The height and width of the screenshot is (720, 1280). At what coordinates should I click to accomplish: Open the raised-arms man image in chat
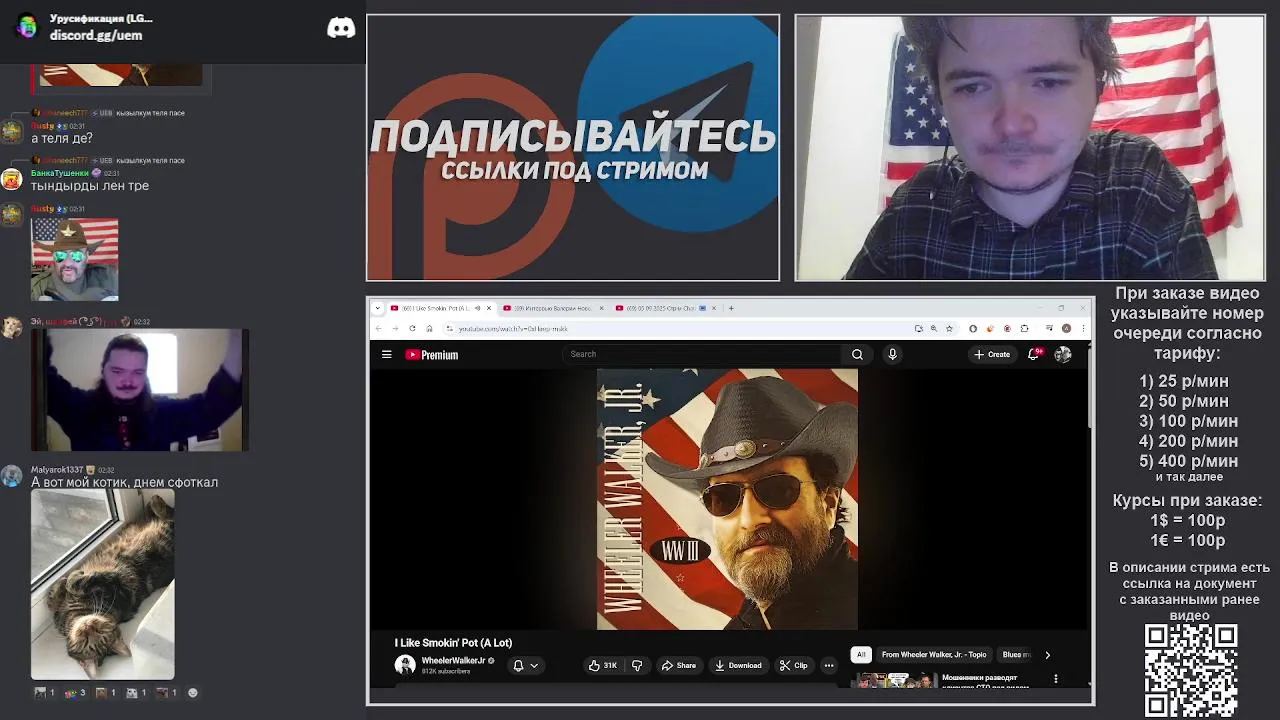tap(139, 390)
